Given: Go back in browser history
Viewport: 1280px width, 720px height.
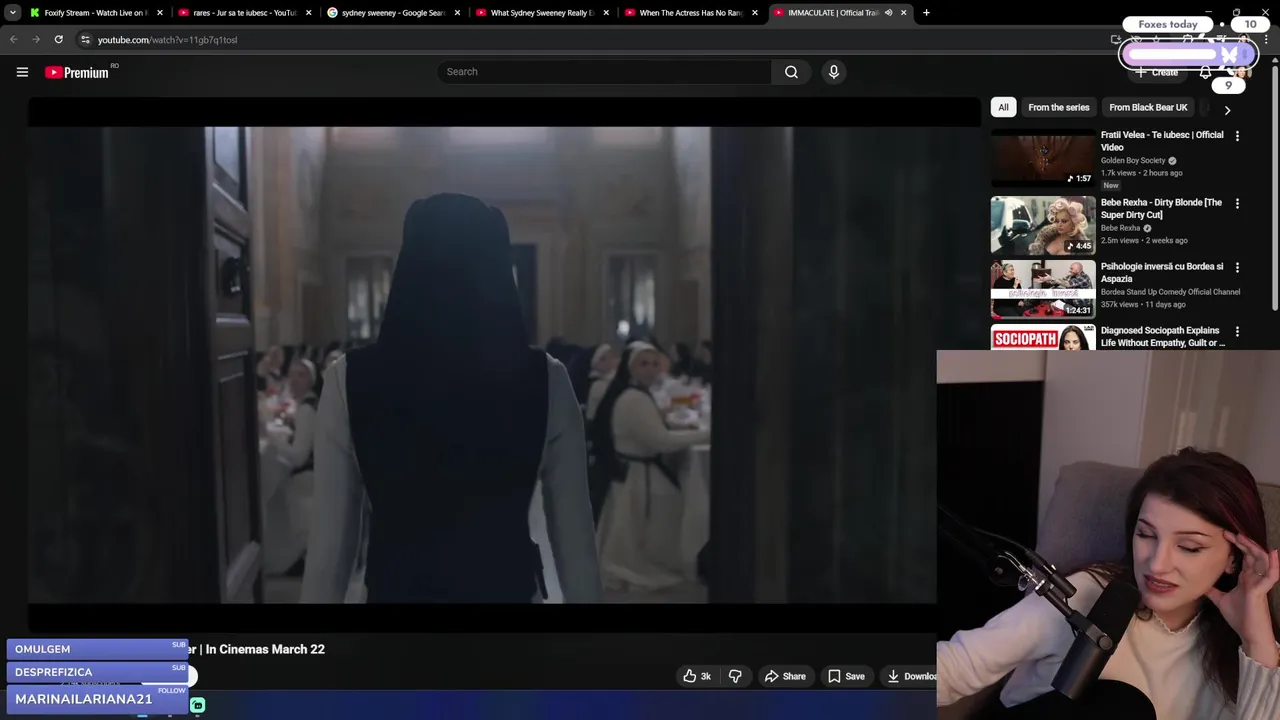Looking at the screenshot, I should point(13,39).
